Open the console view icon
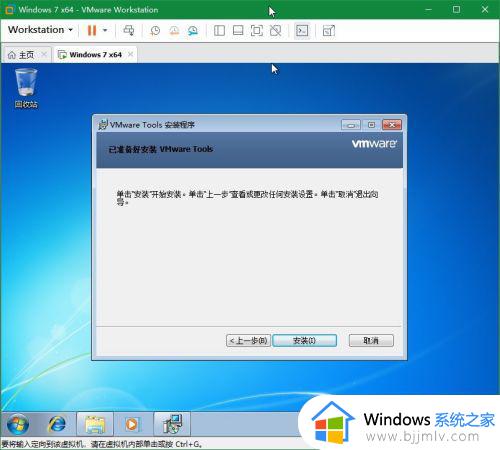The width and height of the screenshot is (500, 450). pos(302,31)
